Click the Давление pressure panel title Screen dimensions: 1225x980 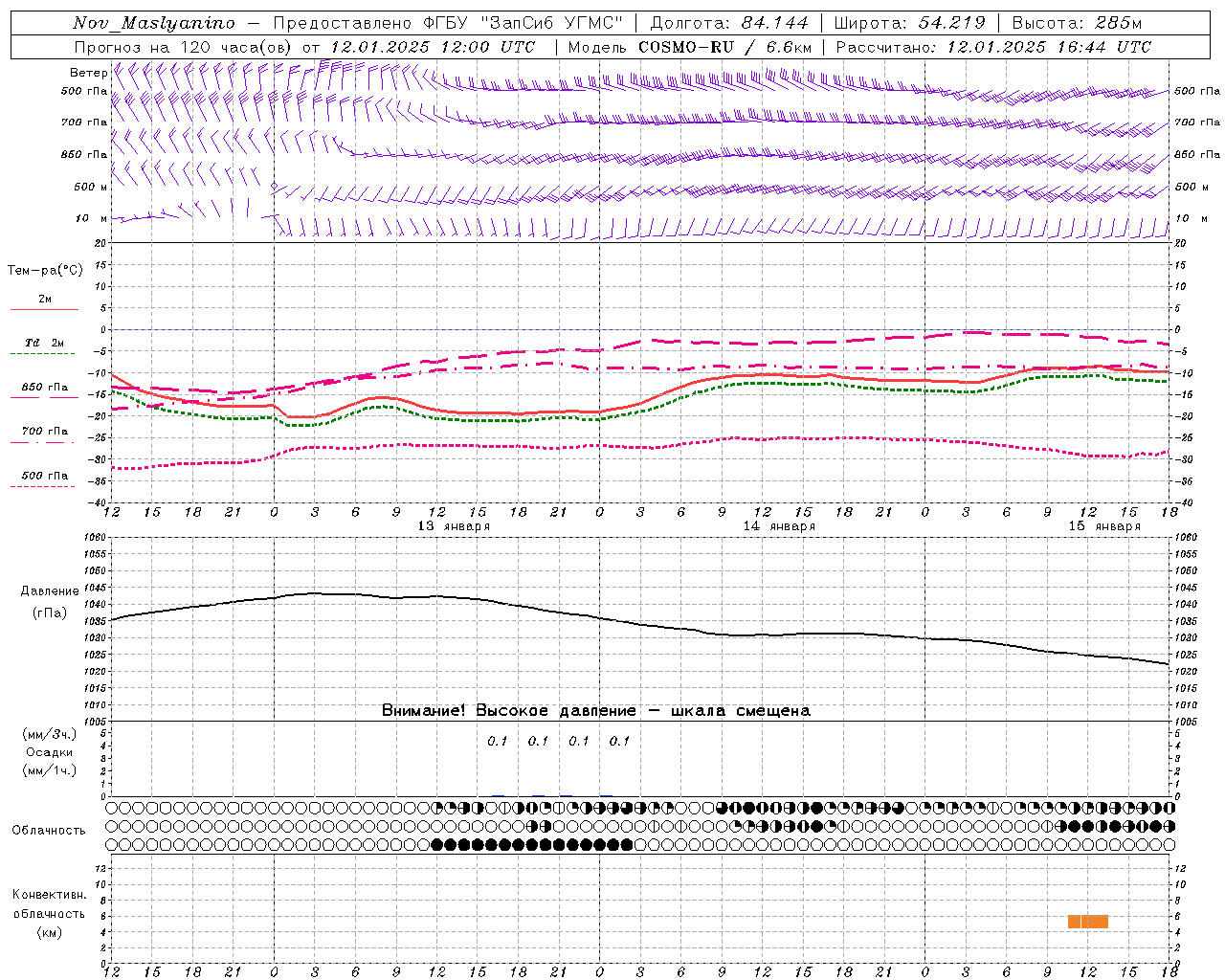click(49, 591)
